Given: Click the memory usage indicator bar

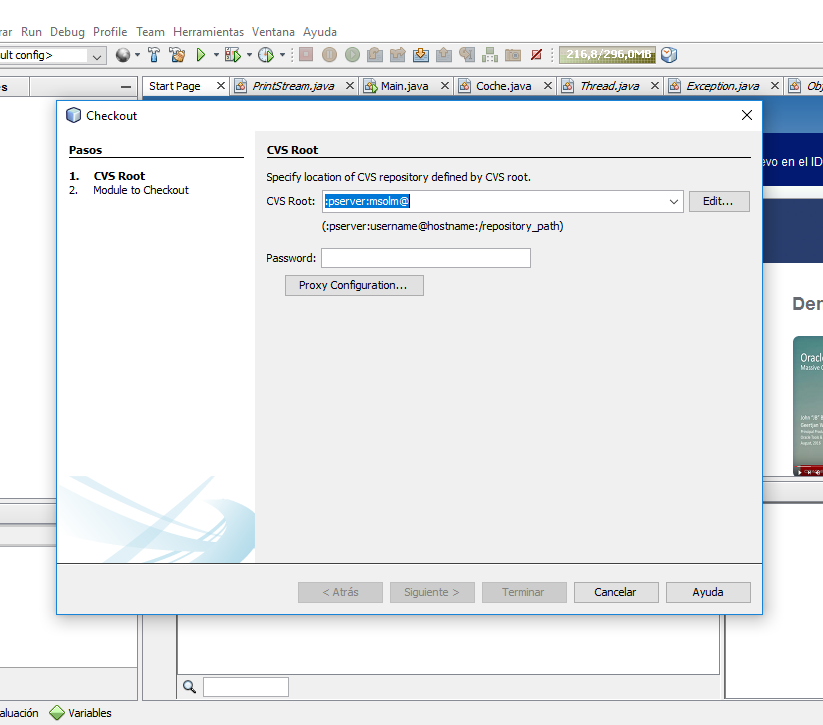Looking at the screenshot, I should tap(607, 55).
